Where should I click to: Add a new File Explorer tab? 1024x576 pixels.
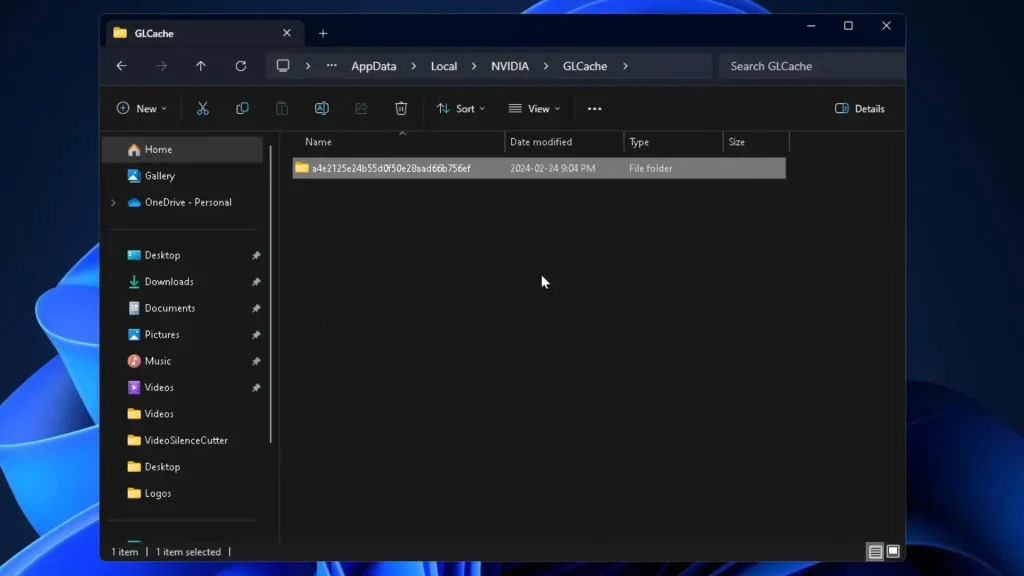tap(323, 33)
